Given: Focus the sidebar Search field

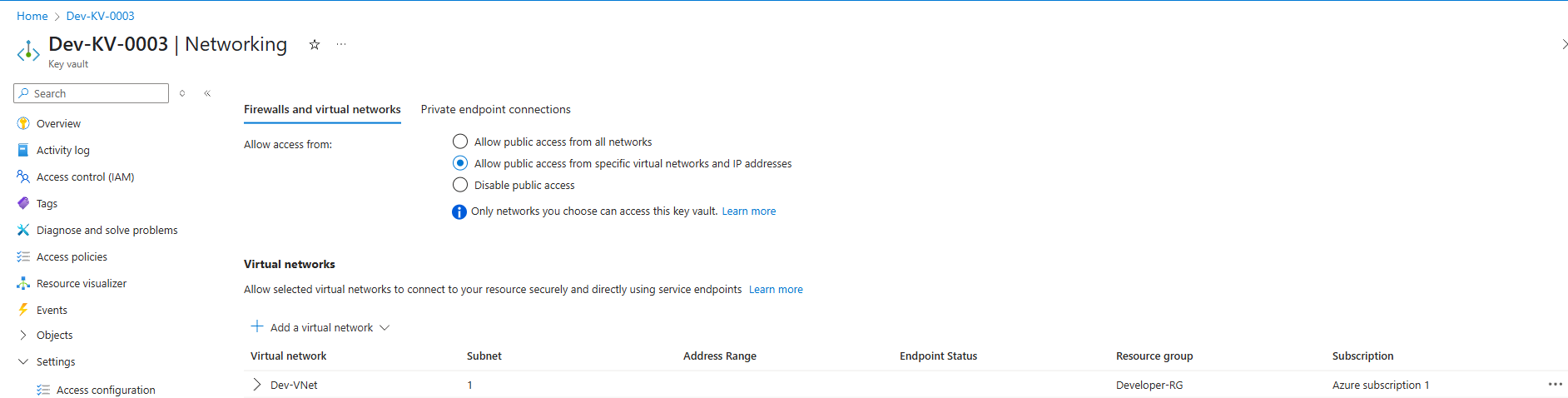Looking at the screenshot, I should [x=92, y=93].
